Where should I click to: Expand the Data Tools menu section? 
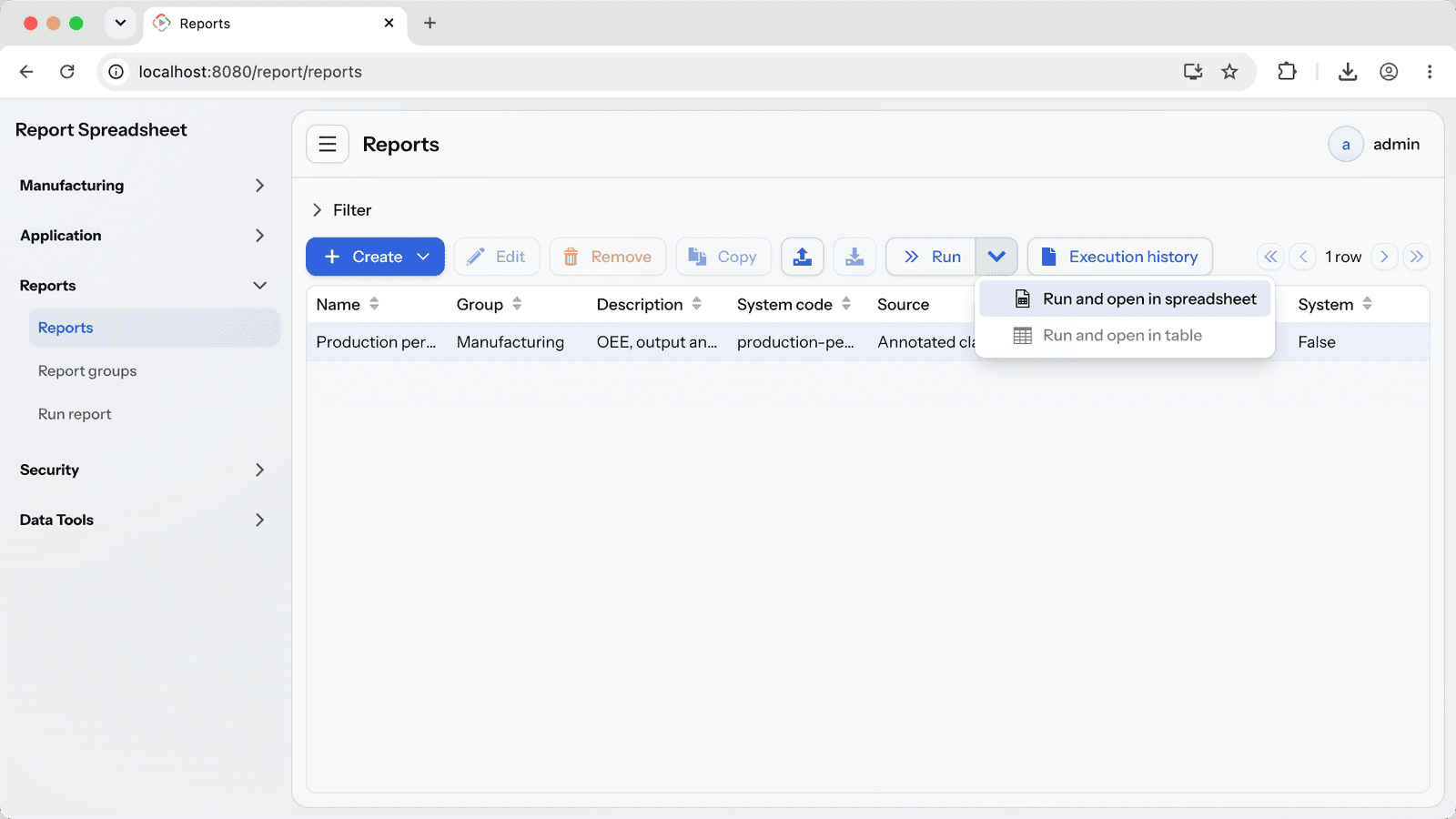pos(144,520)
